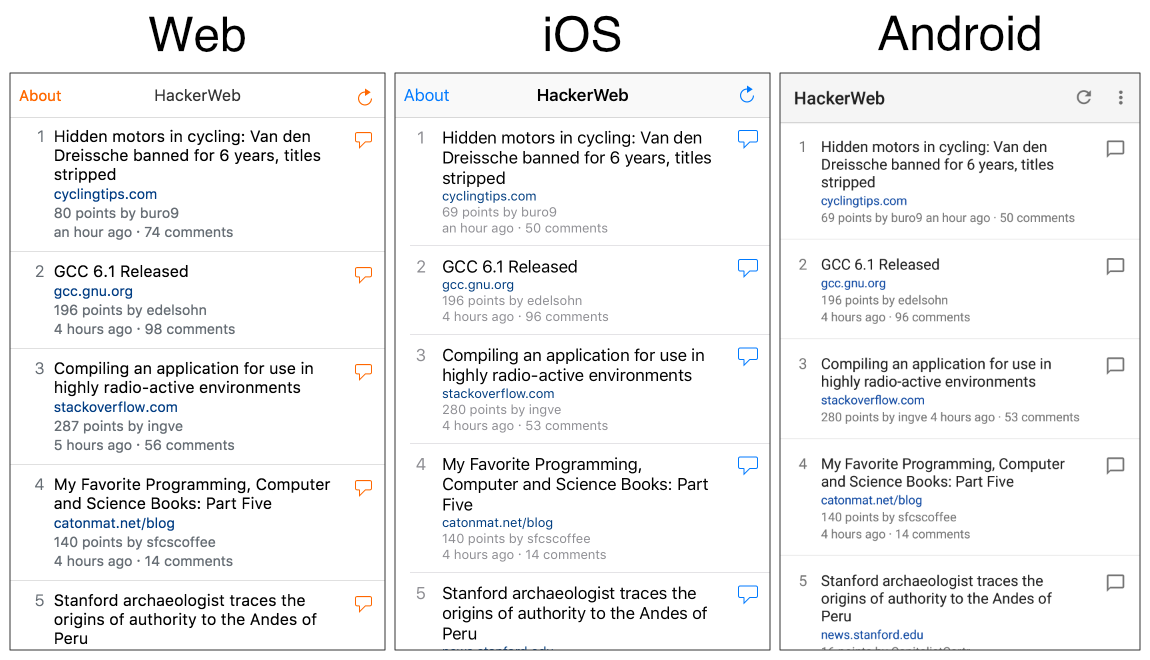Select GCC 6.1 Released story in iOS panel
1150x660 pixels.
coord(509,267)
